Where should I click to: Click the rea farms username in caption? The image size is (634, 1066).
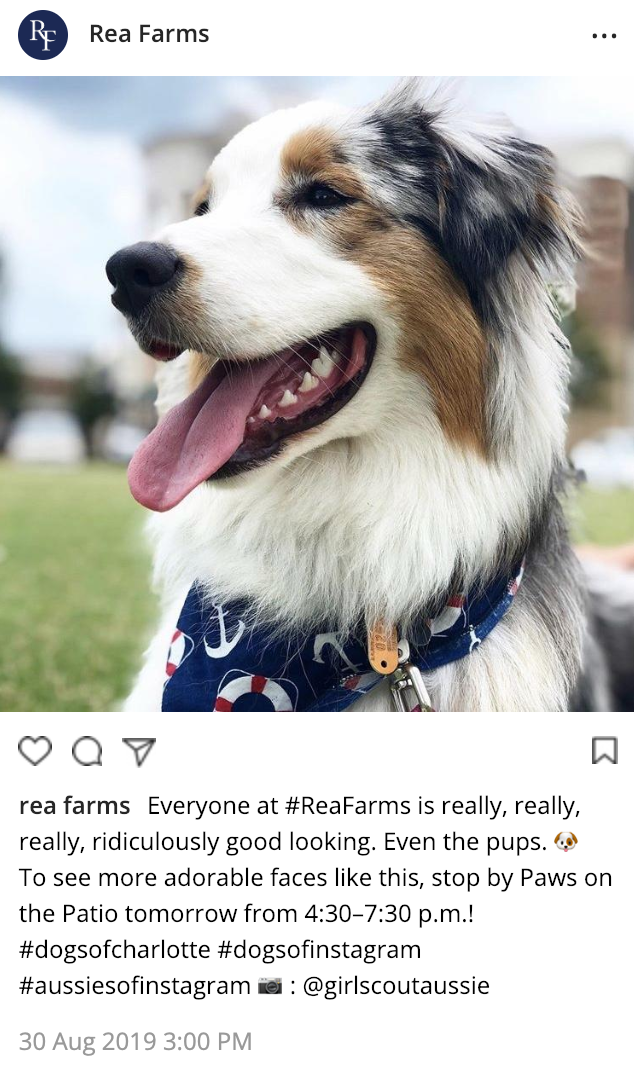[75, 806]
